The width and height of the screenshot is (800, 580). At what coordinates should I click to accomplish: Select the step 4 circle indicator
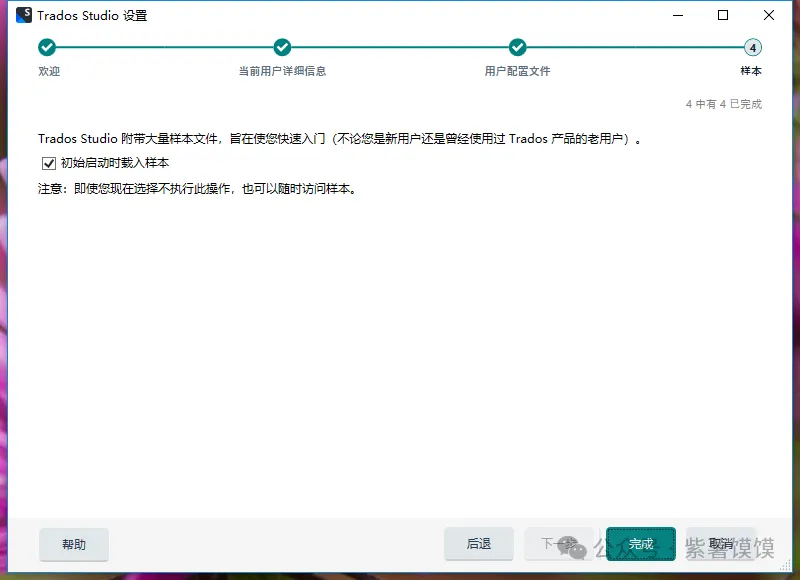752,47
